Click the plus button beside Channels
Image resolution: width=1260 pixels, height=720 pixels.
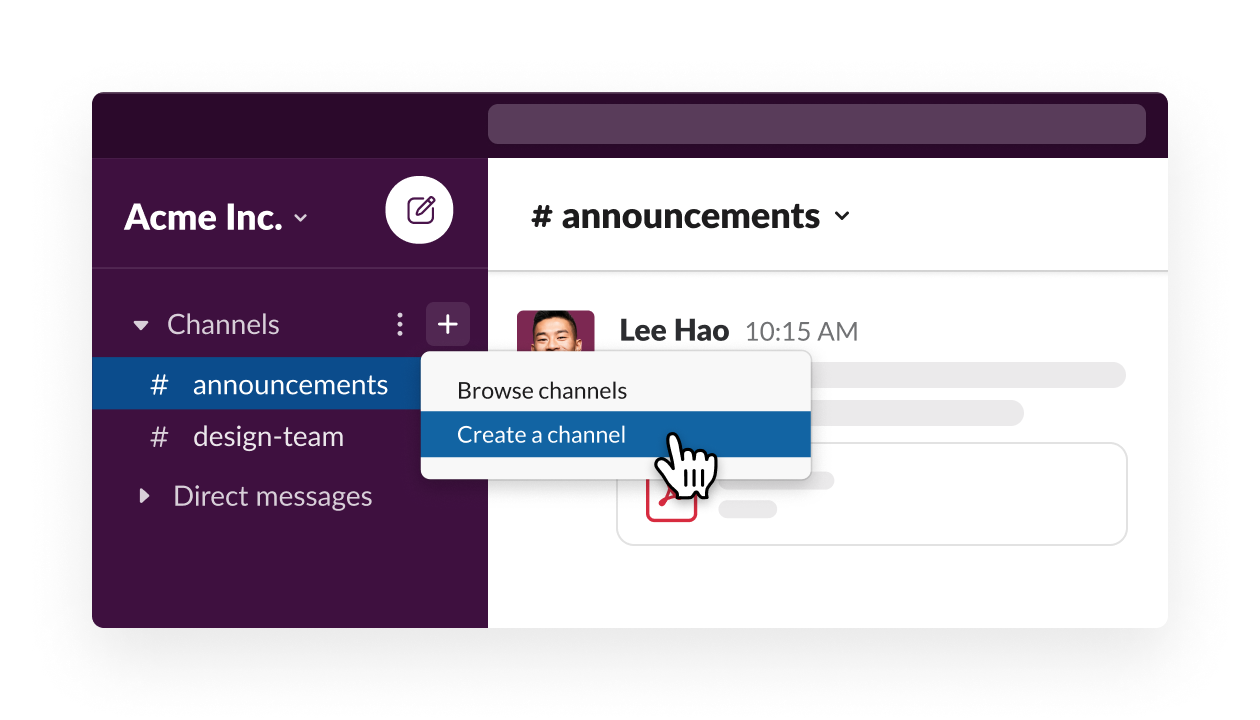tap(447, 324)
